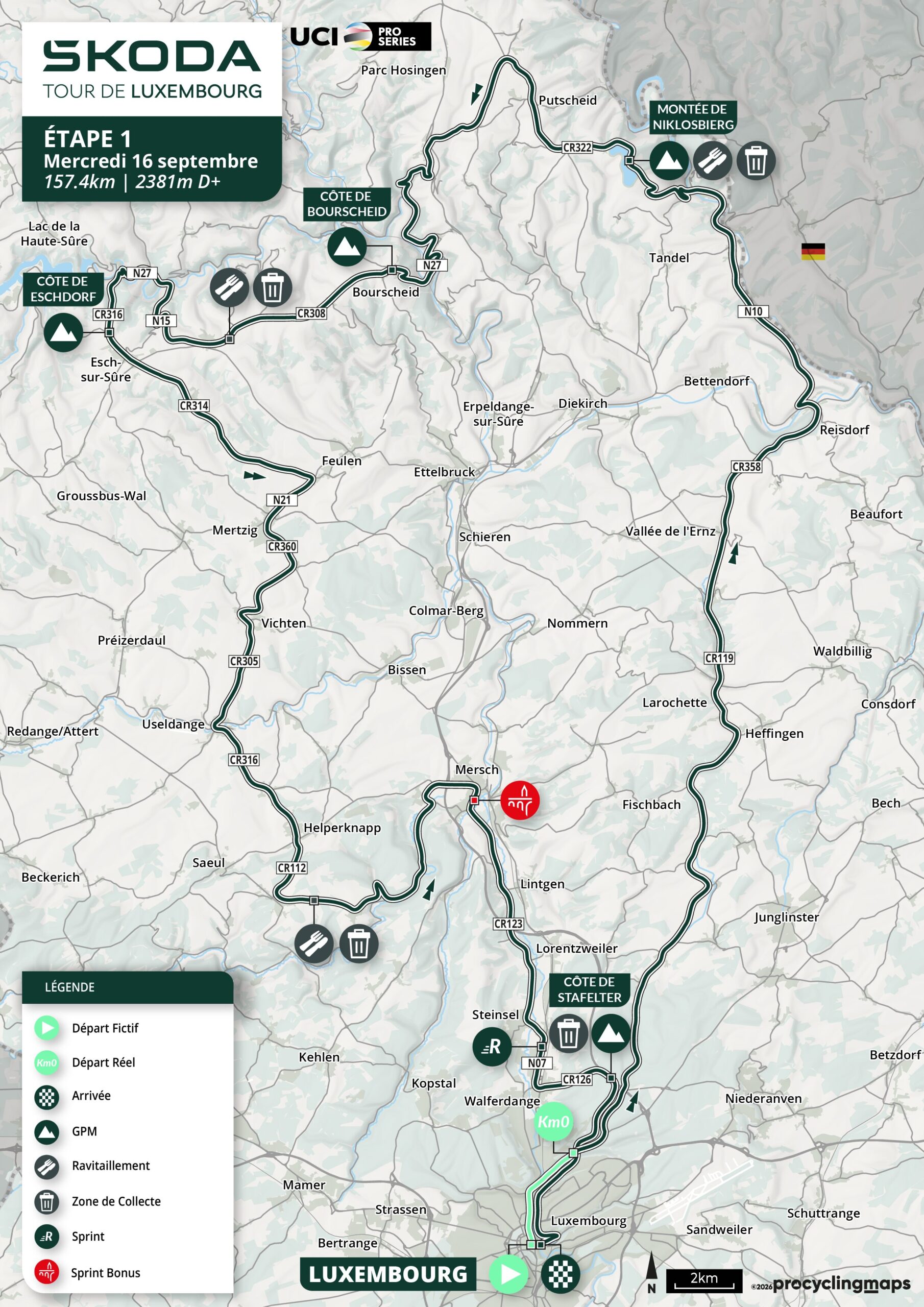Viewport: 924px width, 1307px height.
Task: Click the Côte de Eschdorf mountain icon
Action: (x=63, y=332)
